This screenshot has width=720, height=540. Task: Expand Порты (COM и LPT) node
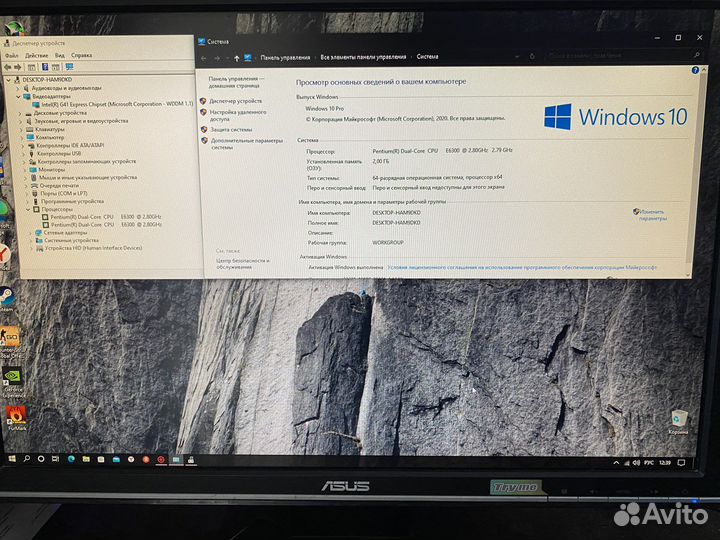click(x=27, y=193)
